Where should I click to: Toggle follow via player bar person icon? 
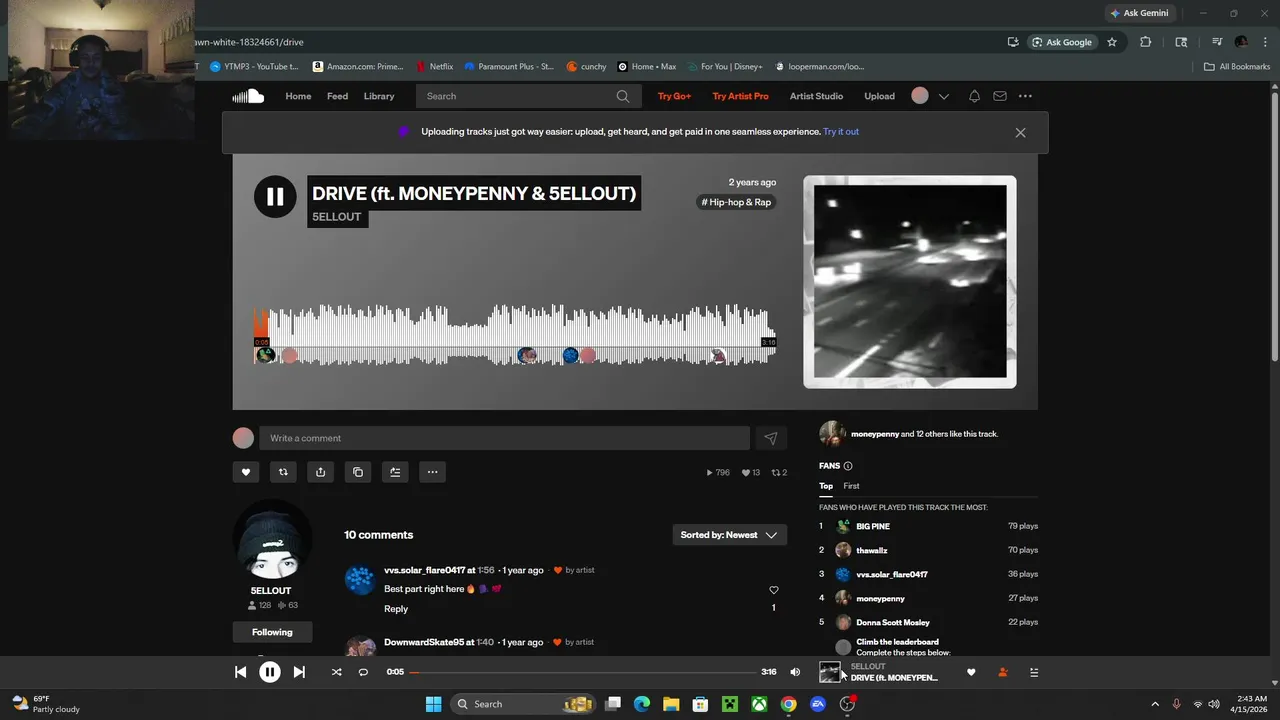click(x=1003, y=672)
